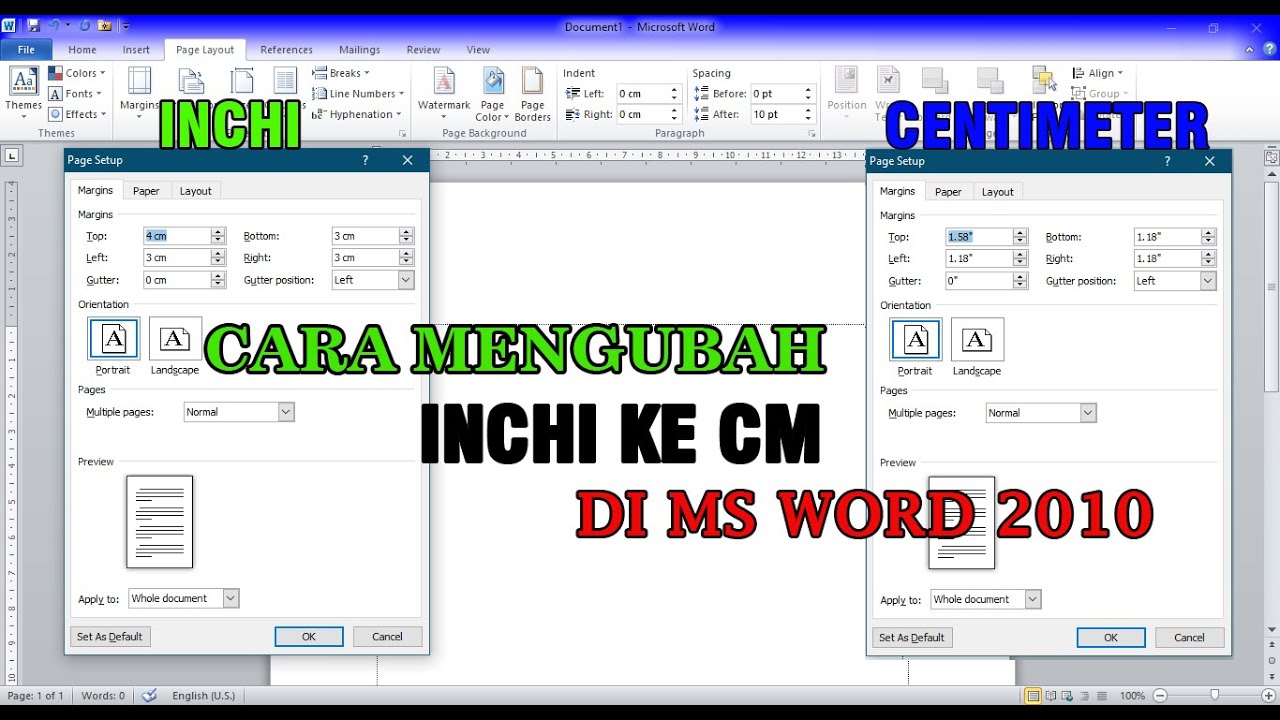Open the Hyphenation dropdown
Viewport: 1280px width, 720px height.
point(357,114)
